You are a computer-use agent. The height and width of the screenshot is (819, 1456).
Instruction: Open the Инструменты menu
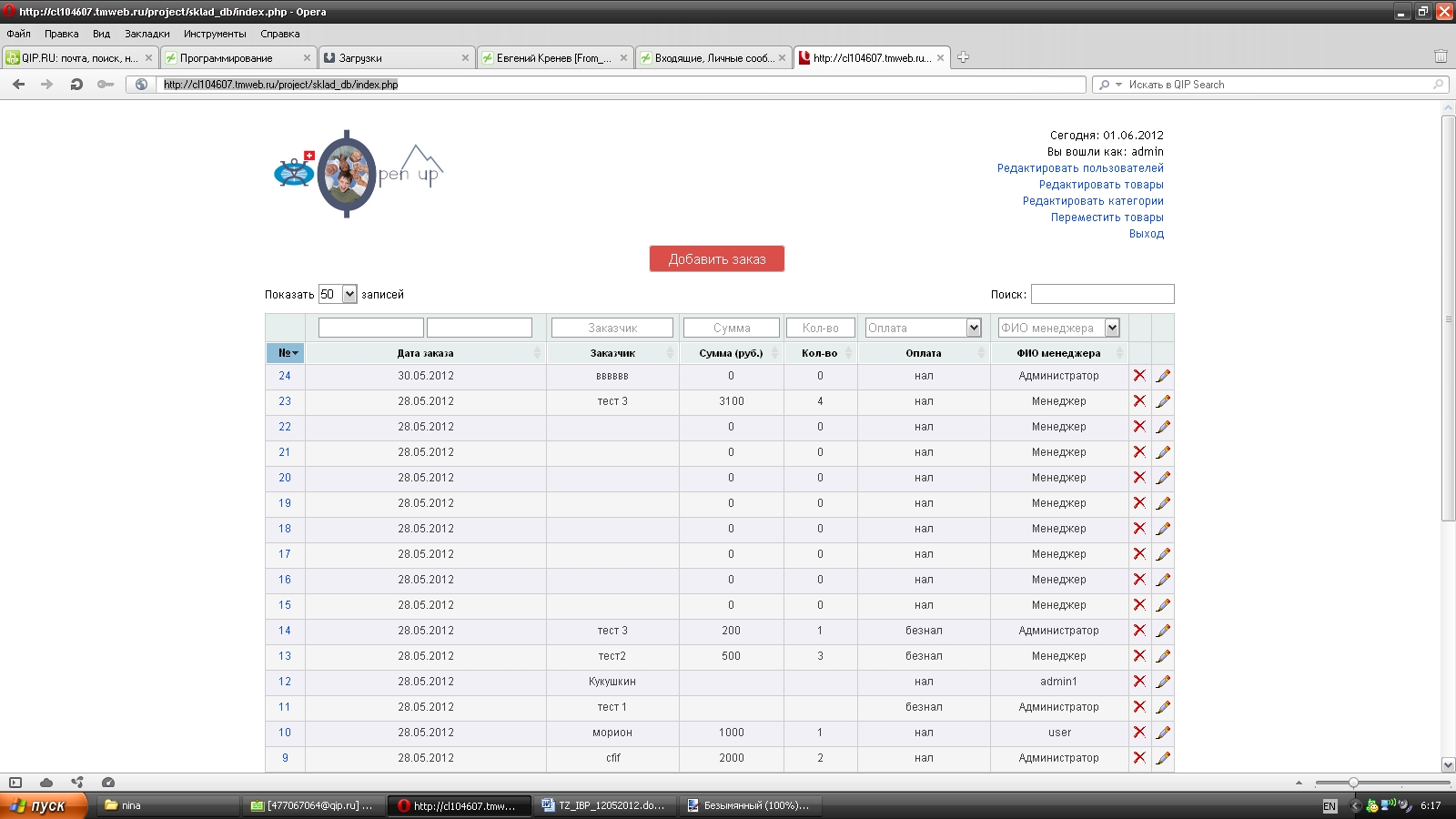215,34
